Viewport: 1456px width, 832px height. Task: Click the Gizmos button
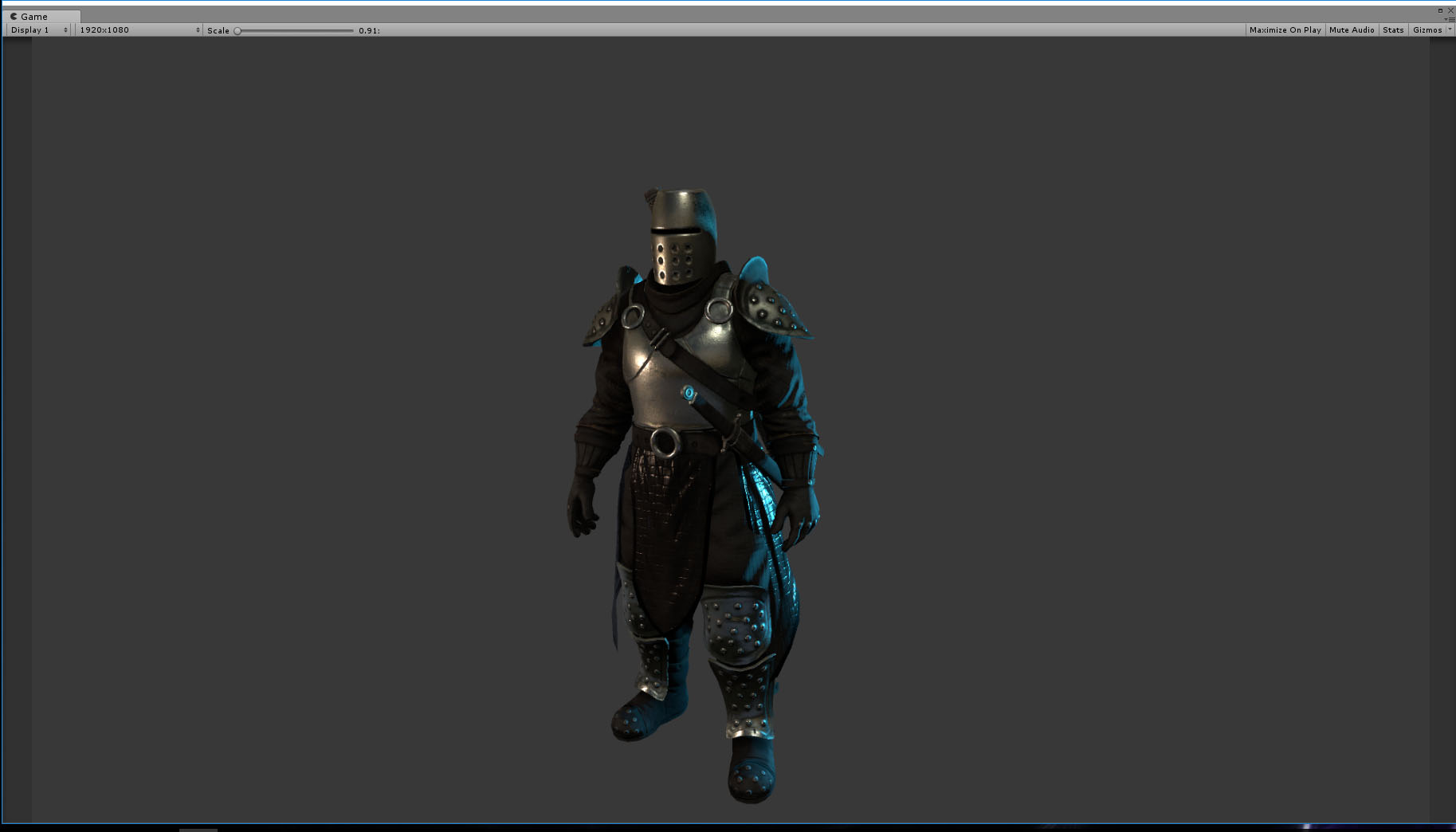point(1427,29)
